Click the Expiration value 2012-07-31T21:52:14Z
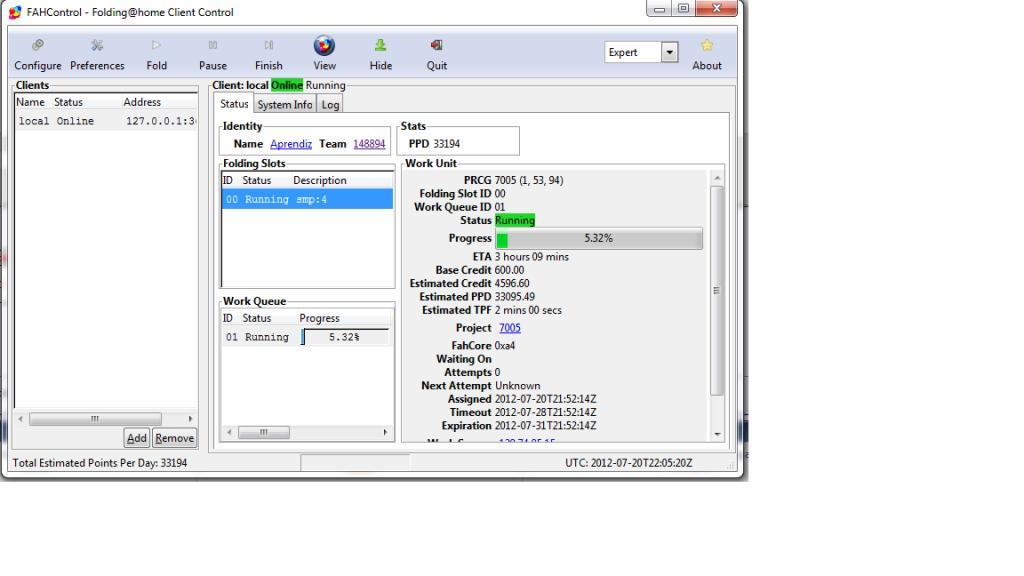This screenshot has width=1024, height=576. click(545, 426)
